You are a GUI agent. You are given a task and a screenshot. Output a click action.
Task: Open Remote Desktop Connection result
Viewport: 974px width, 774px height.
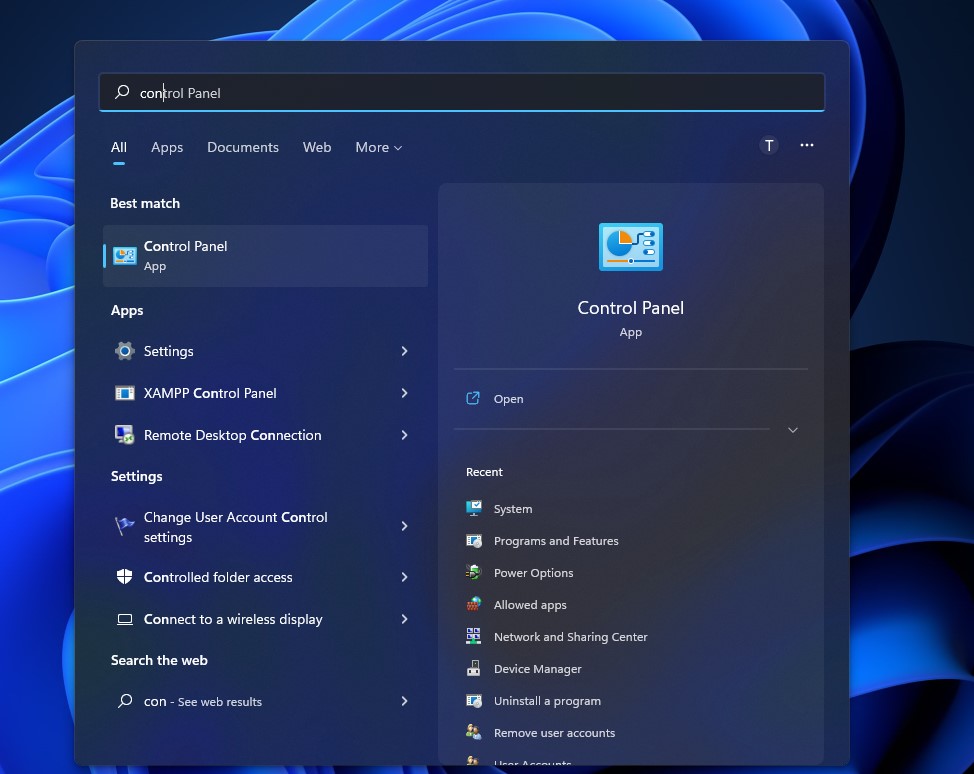pos(265,435)
